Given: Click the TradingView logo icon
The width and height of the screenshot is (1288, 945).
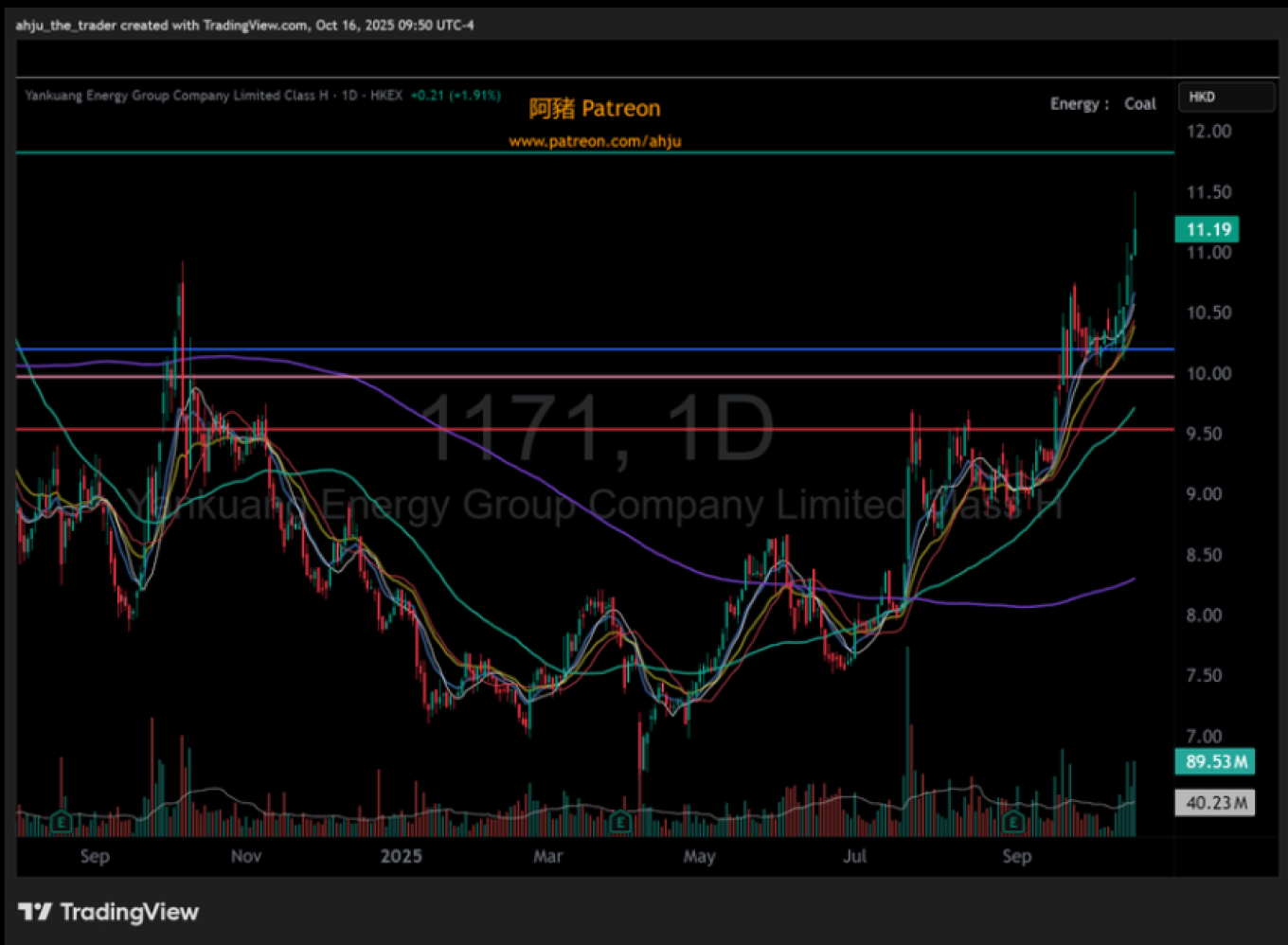Looking at the screenshot, I should (x=35, y=912).
